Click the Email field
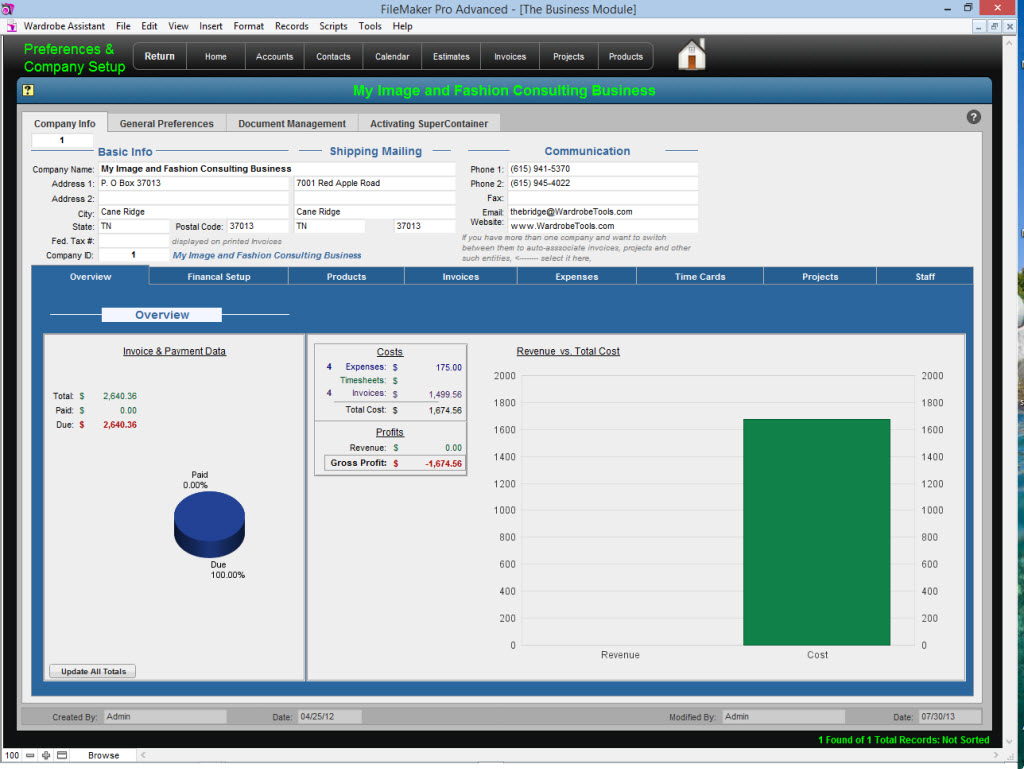This screenshot has height=769, width=1024. pyautogui.click(x=603, y=212)
